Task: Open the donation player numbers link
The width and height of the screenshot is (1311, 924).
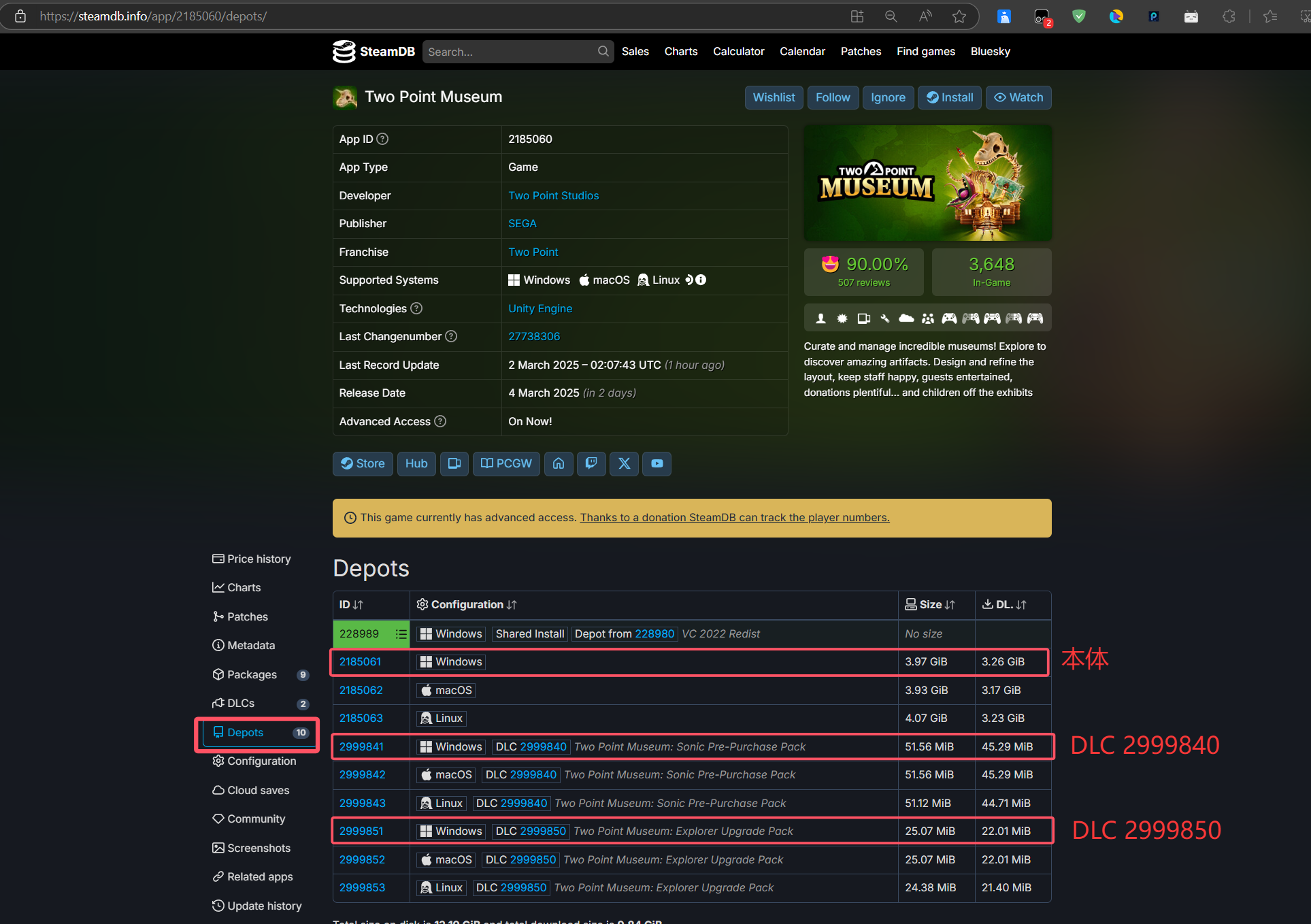Action: point(735,517)
